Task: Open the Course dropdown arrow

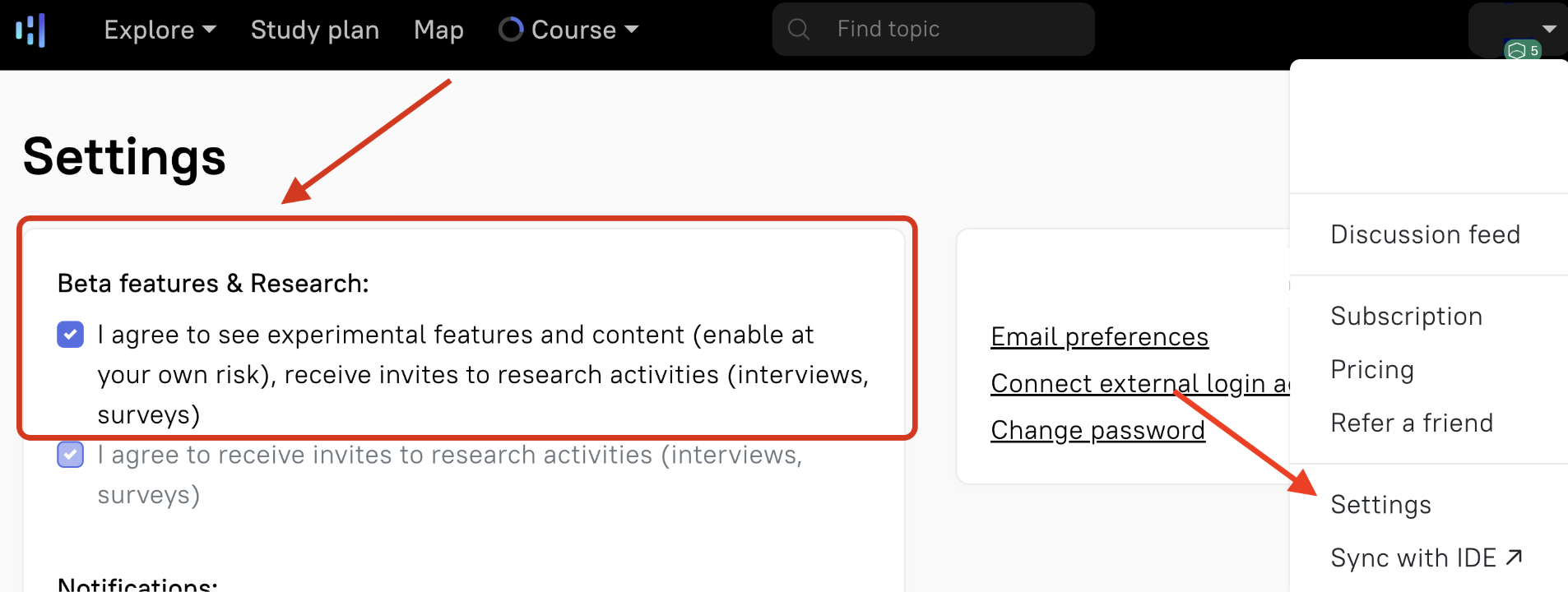Action: [x=632, y=30]
